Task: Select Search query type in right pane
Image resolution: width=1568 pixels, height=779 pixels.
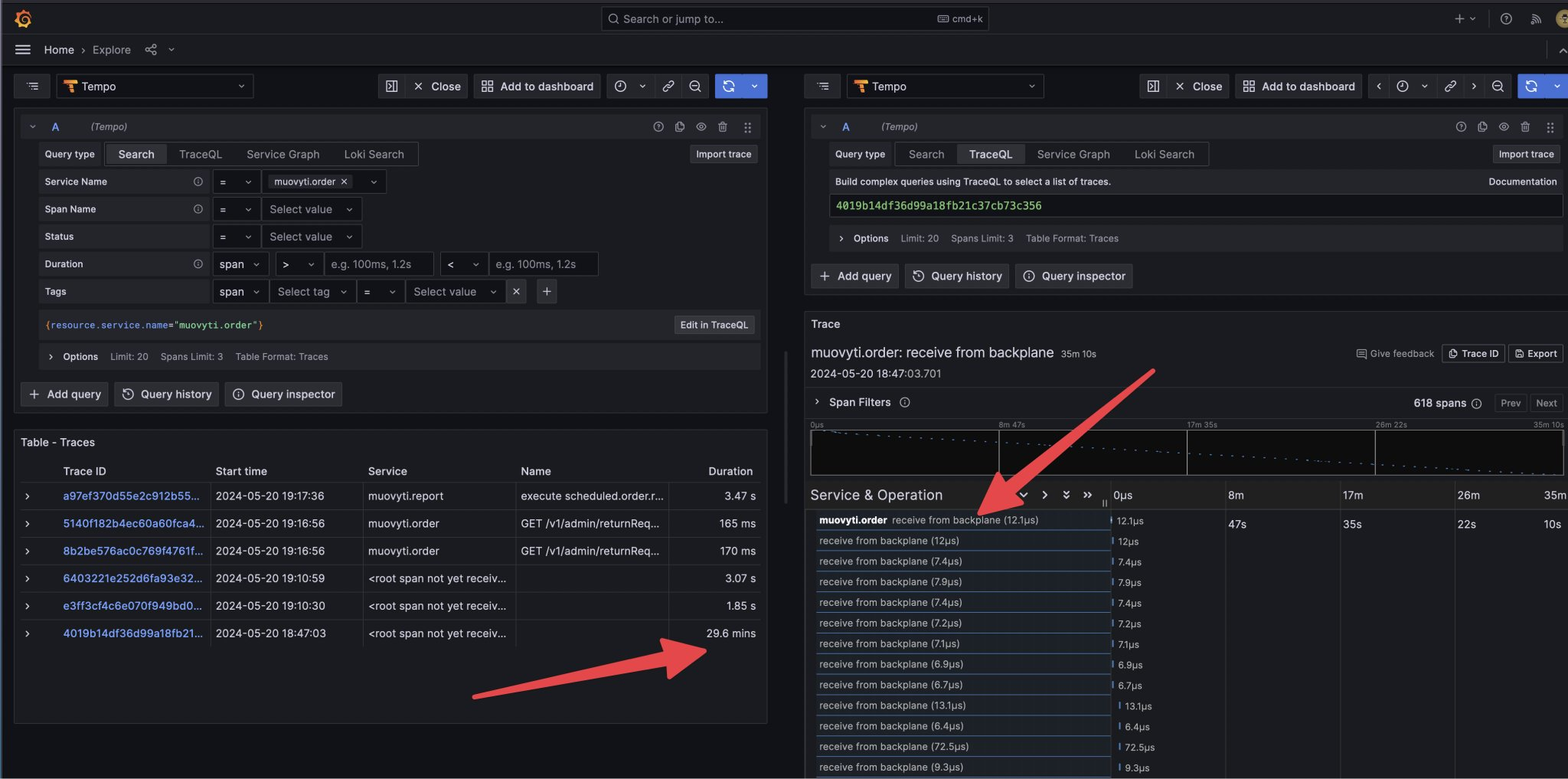Action: 926,155
